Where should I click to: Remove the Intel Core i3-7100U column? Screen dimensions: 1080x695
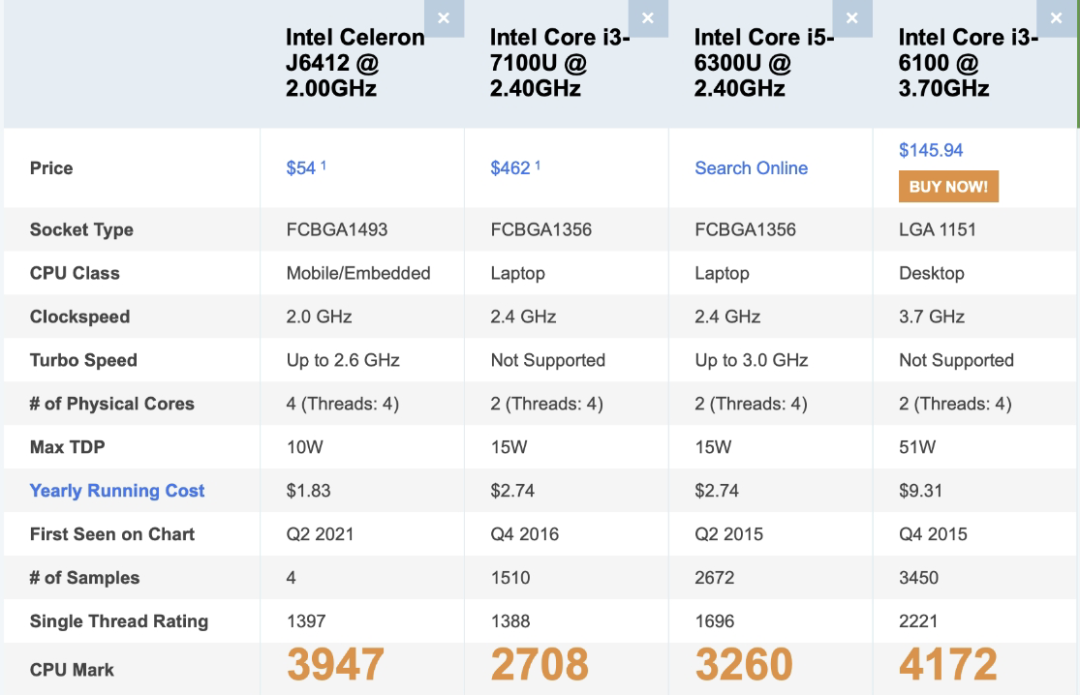pyautogui.click(x=647, y=18)
